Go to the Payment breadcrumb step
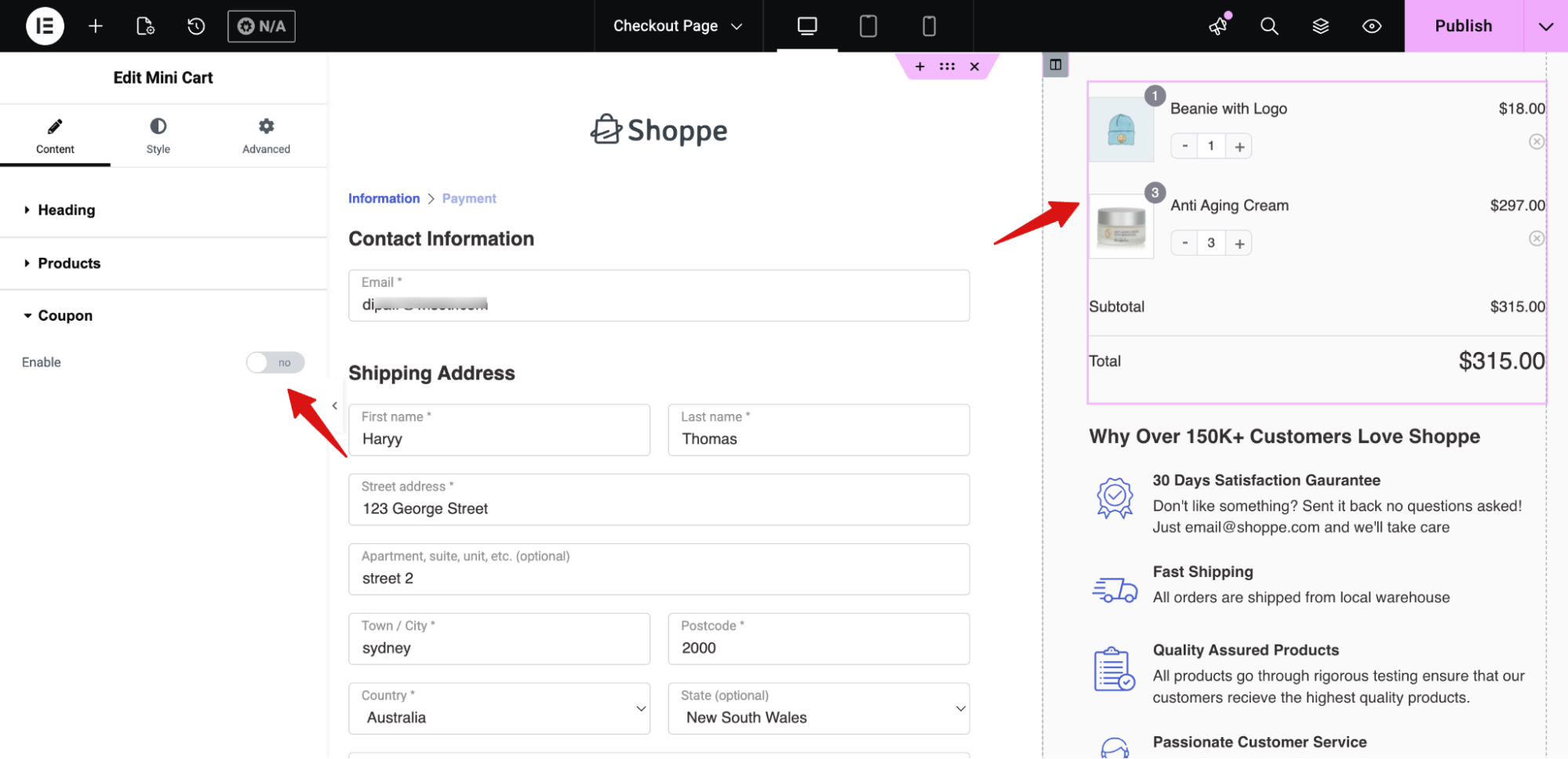 coord(469,198)
